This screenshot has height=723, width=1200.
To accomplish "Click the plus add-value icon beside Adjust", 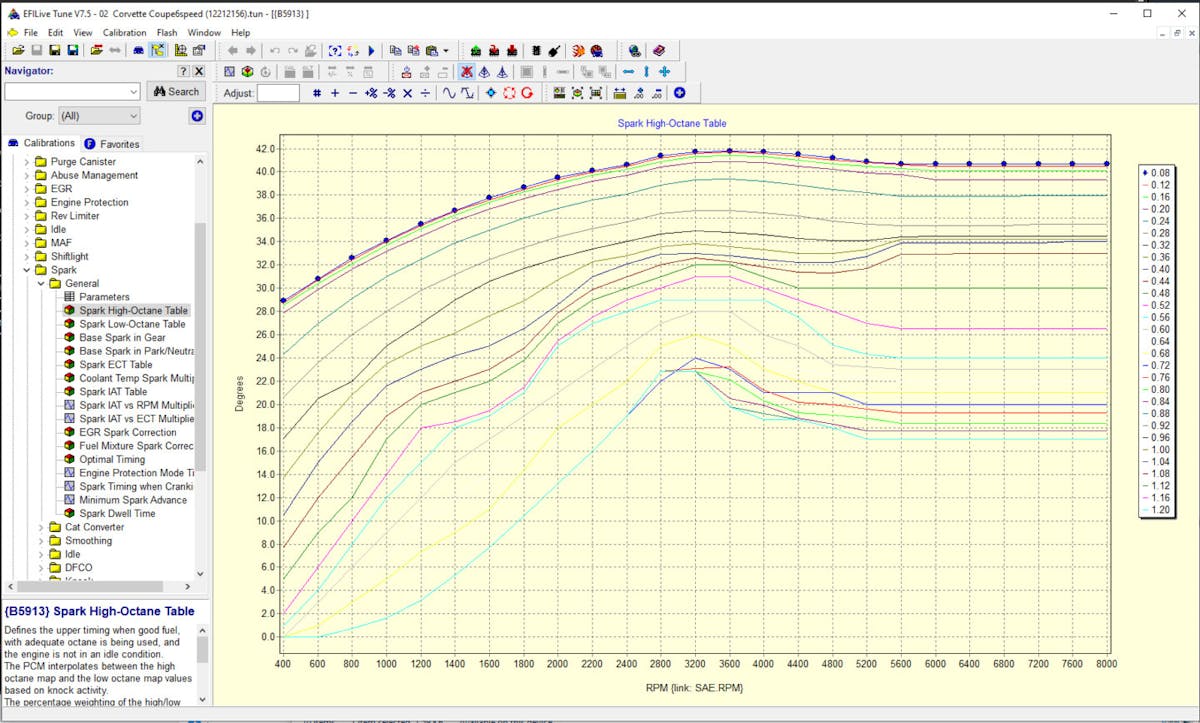I will click(x=335, y=93).
